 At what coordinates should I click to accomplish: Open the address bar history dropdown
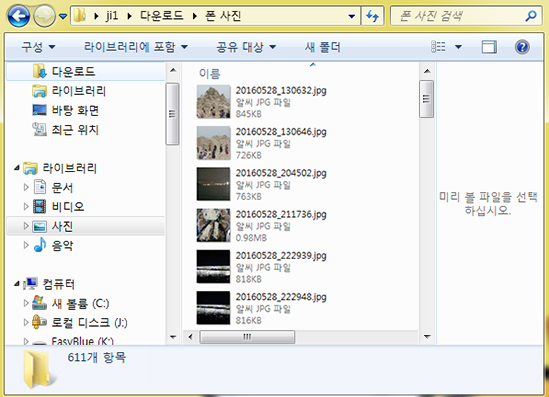352,16
